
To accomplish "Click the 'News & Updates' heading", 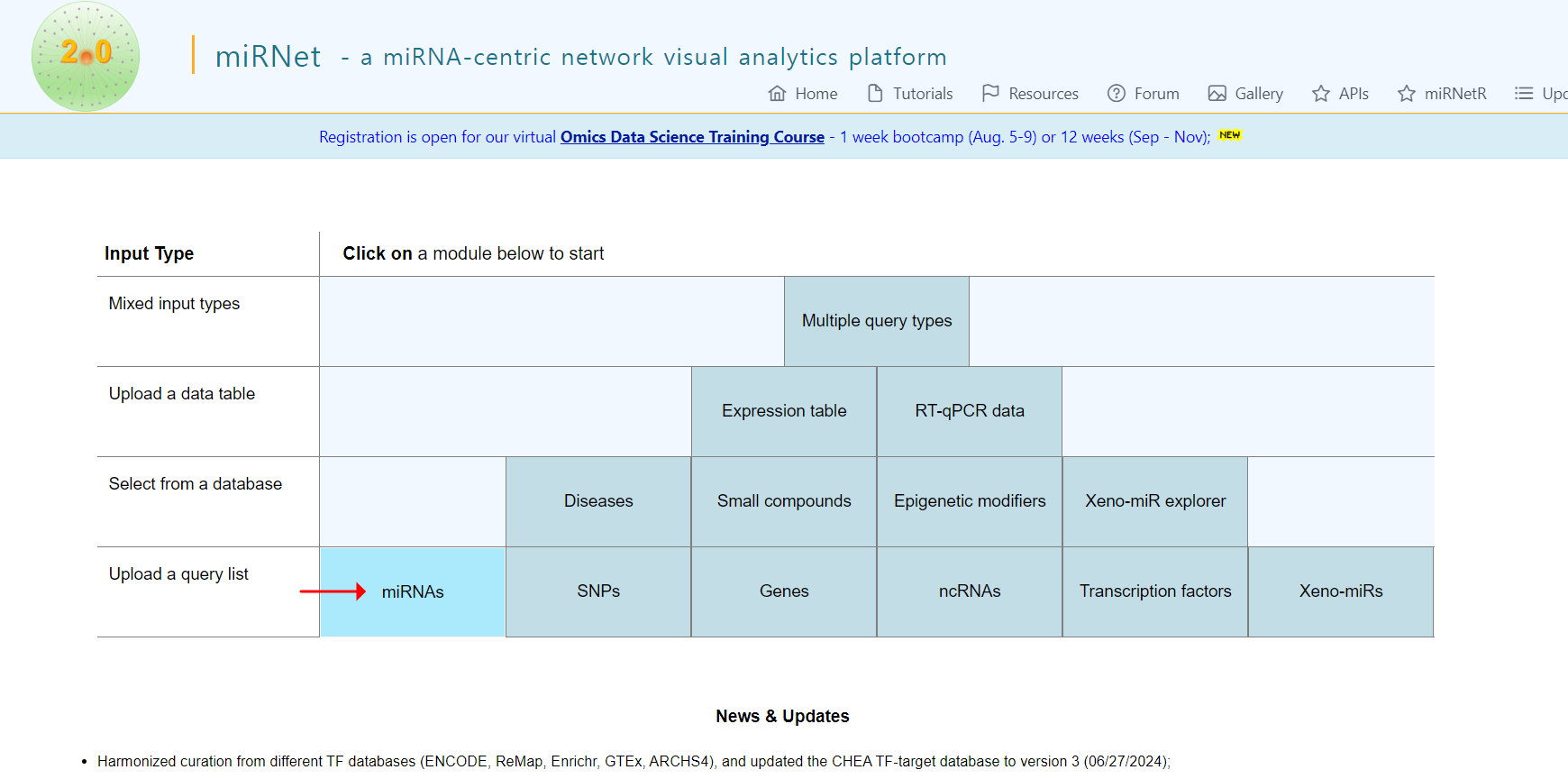I will pos(782,716).
